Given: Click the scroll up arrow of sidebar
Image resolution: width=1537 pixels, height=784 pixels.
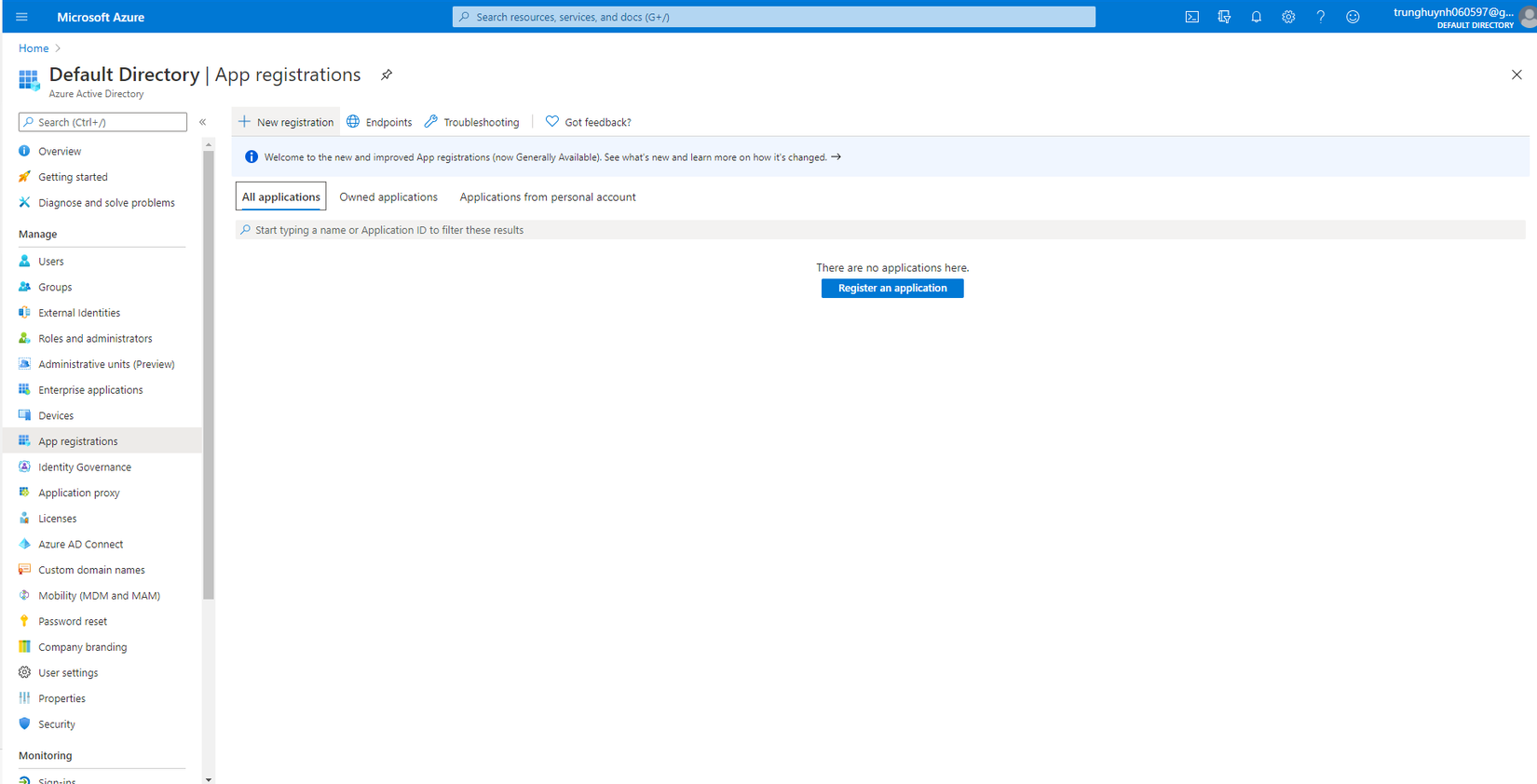Looking at the screenshot, I should coord(209,144).
